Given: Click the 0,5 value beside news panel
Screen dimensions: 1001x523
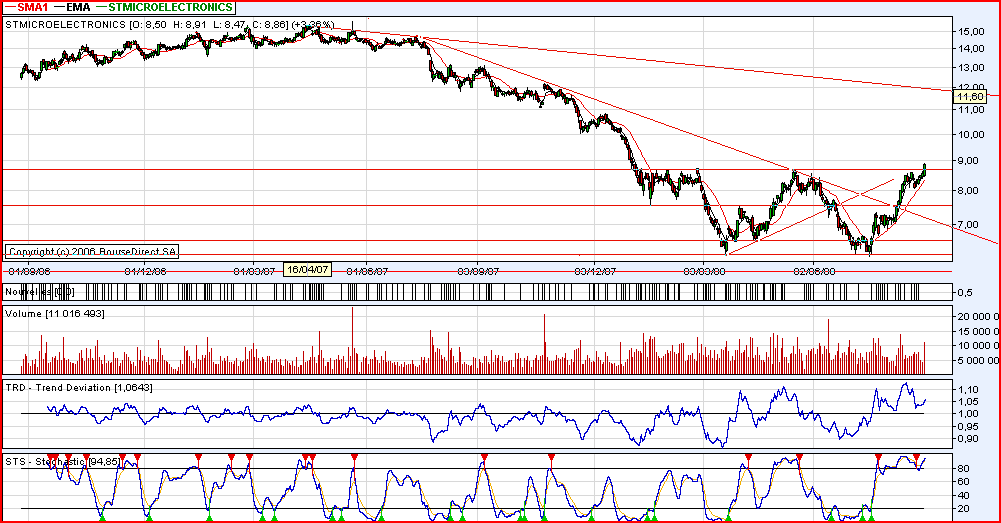Looking at the screenshot, I should 965,292.
